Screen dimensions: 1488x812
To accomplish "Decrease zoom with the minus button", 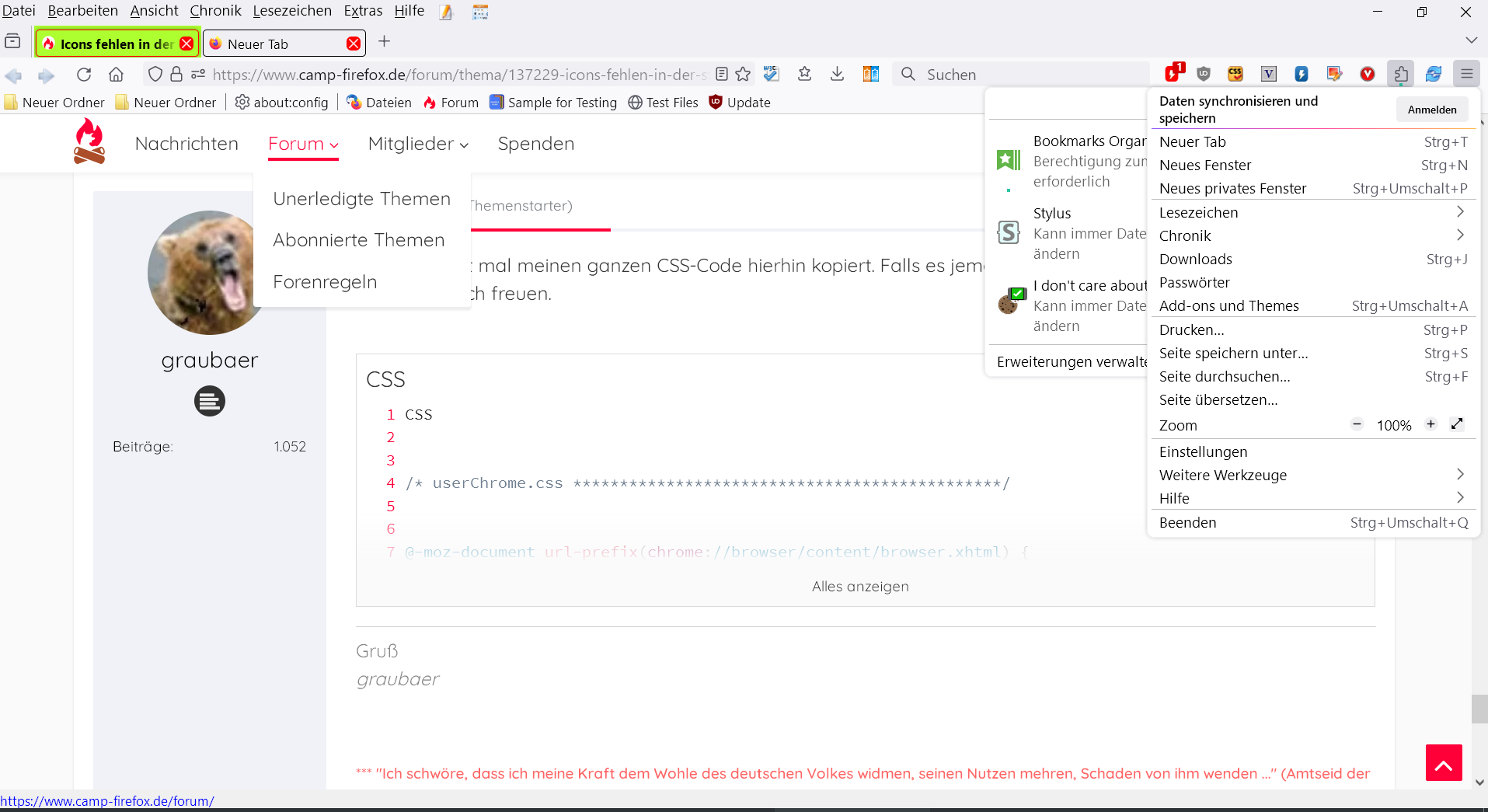I will click(x=1357, y=424).
